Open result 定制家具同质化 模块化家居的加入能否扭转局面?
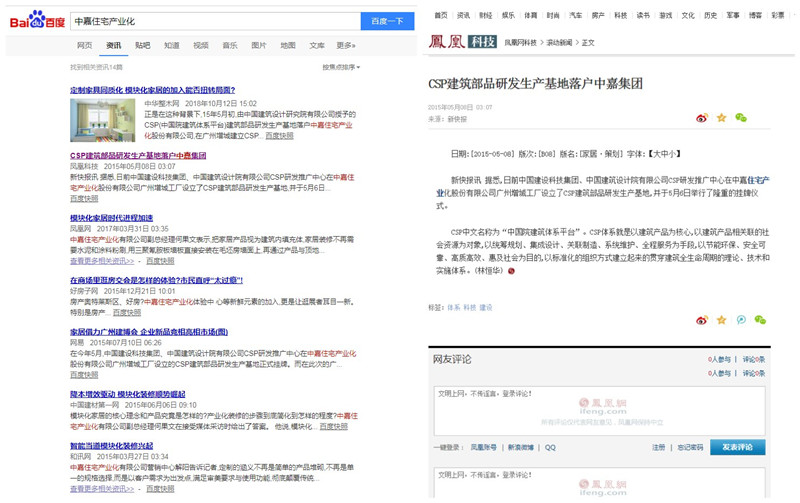The height and width of the screenshot is (503, 800). click(153, 90)
